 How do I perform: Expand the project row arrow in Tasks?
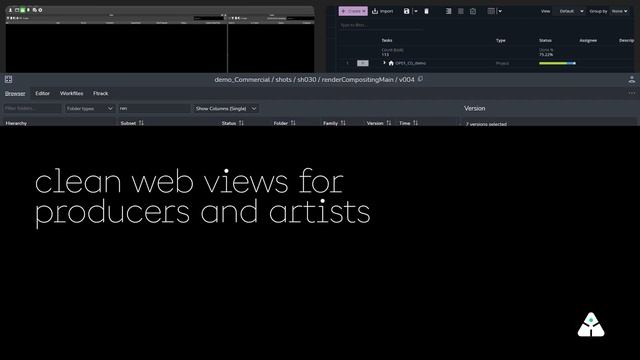(x=384, y=63)
